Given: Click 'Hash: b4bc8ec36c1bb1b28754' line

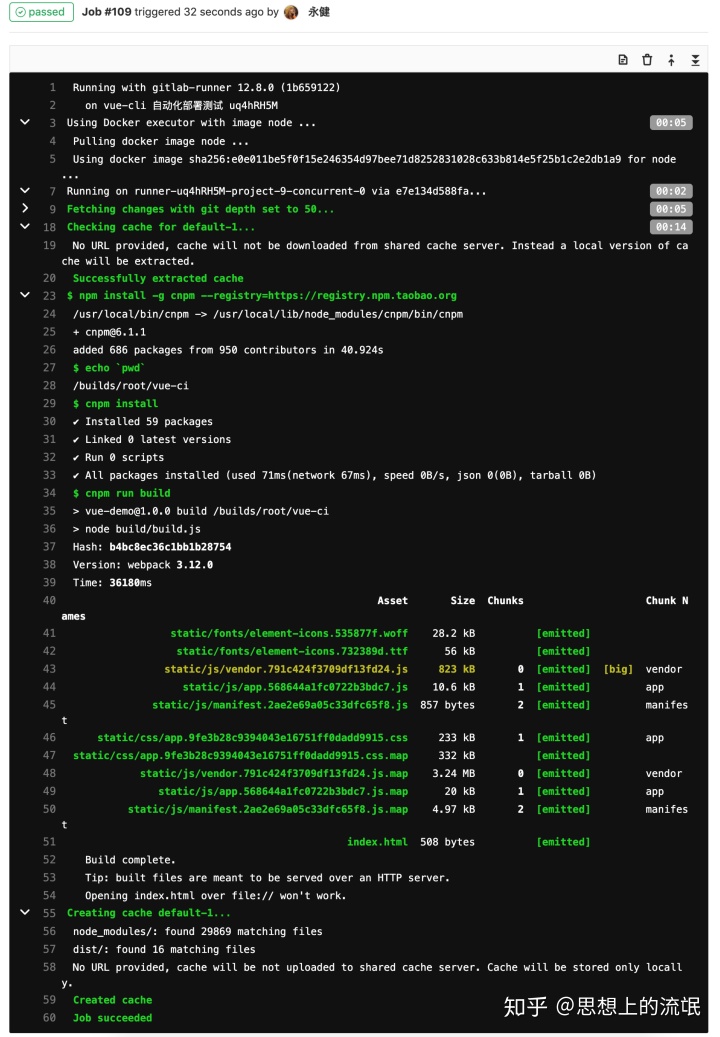Looking at the screenshot, I should click(x=152, y=547).
